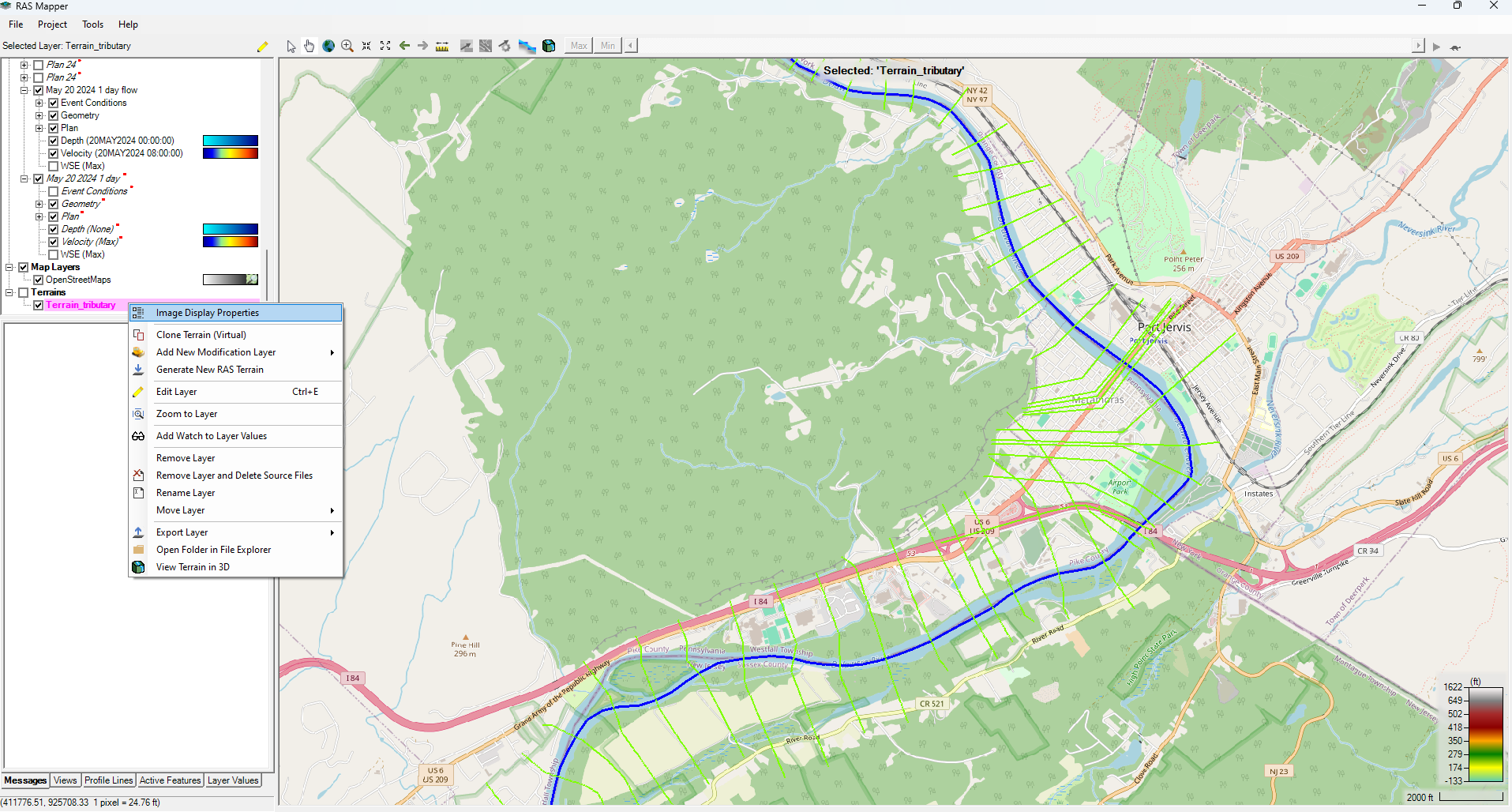
Task: Uncheck the OpenStreetMaps layer checkbox
Action: pyautogui.click(x=38, y=280)
